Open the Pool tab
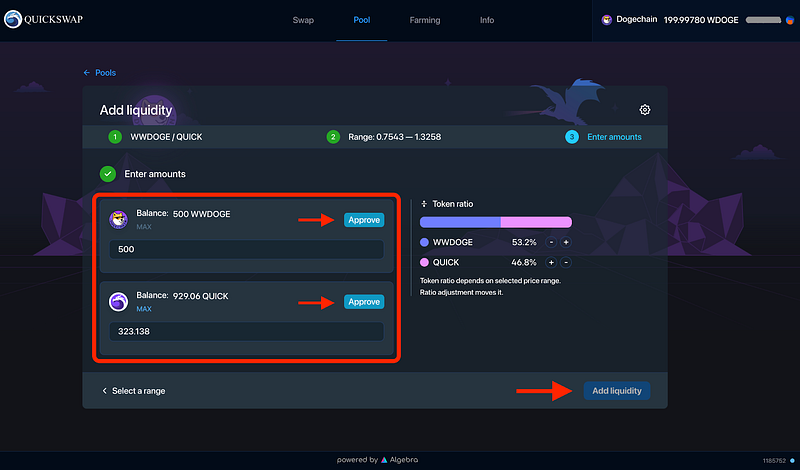The width and height of the screenshot is (800, 470). tap(362, 20)
